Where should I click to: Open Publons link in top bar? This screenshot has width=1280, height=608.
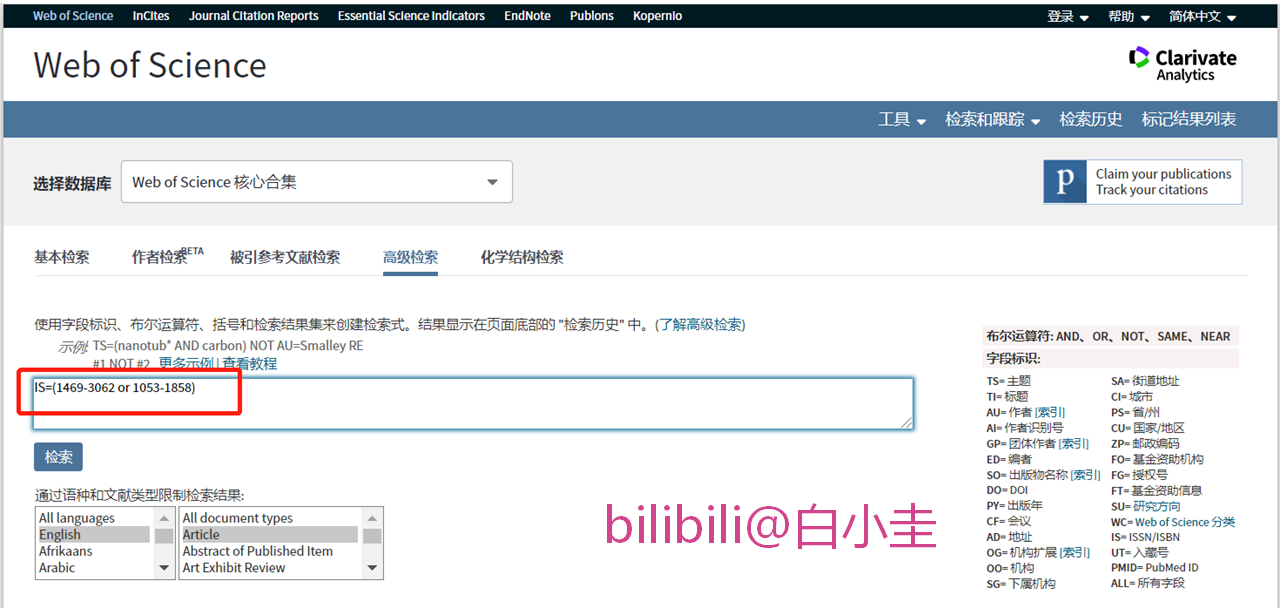point(592,16)
